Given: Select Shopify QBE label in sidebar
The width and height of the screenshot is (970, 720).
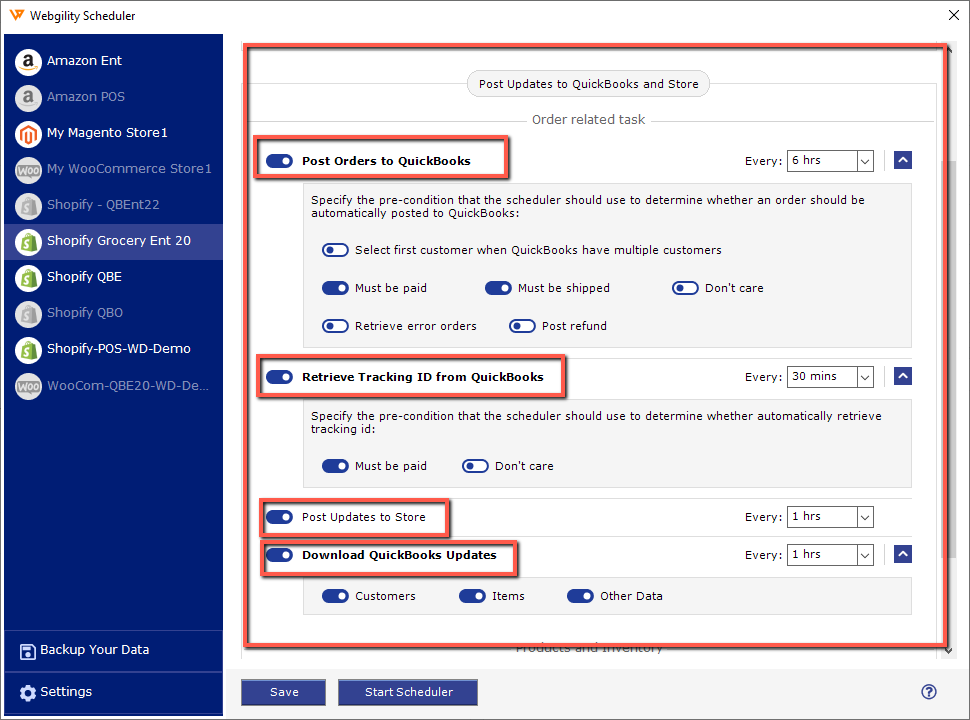Looking at the screenshot, I should click(84, 276).
